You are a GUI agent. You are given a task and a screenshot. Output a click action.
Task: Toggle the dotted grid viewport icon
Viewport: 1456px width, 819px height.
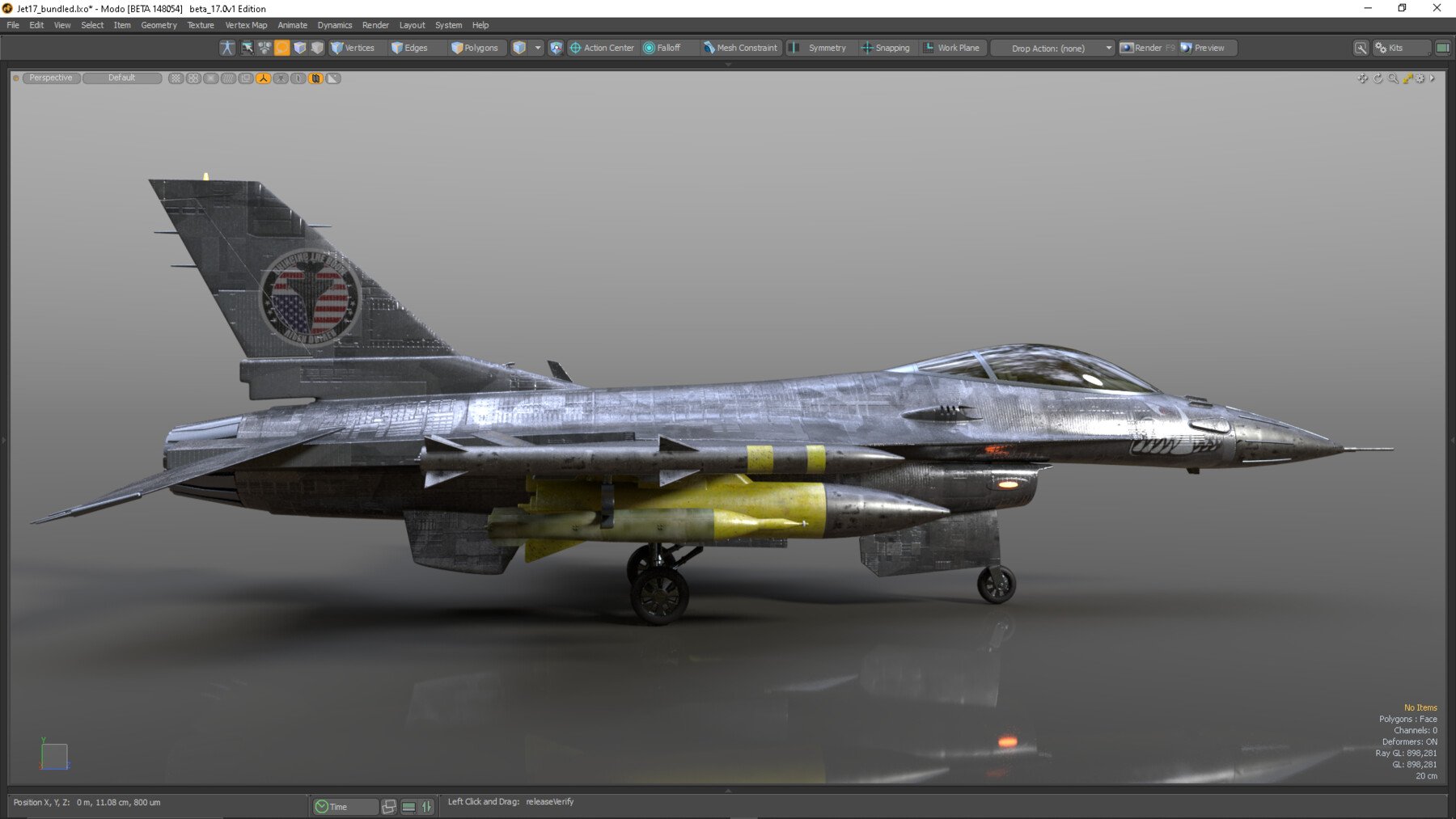pyautogui.click(x=176, y=78)
